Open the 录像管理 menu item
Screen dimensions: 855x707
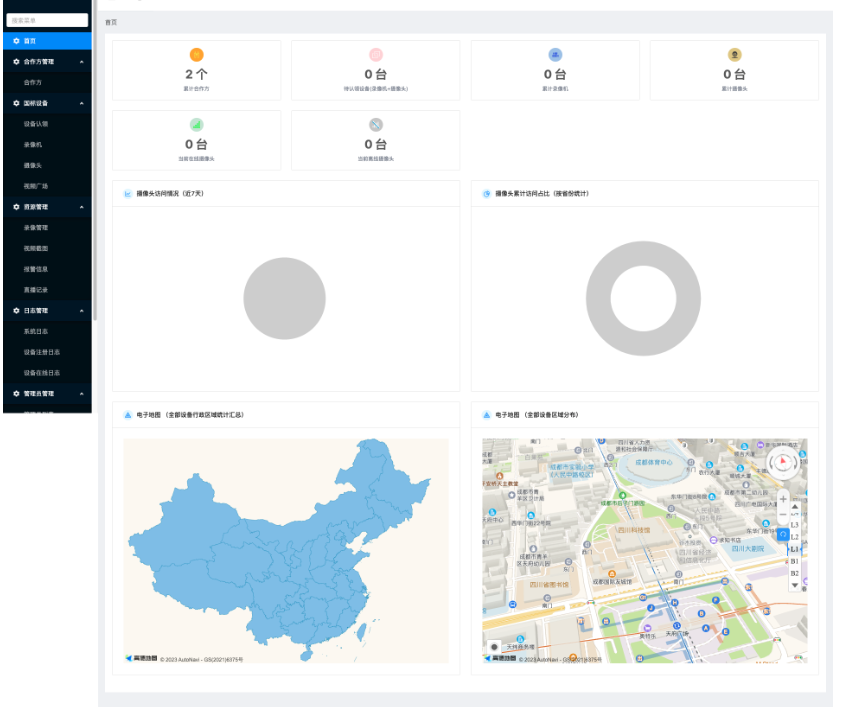(x=36, y=228)
